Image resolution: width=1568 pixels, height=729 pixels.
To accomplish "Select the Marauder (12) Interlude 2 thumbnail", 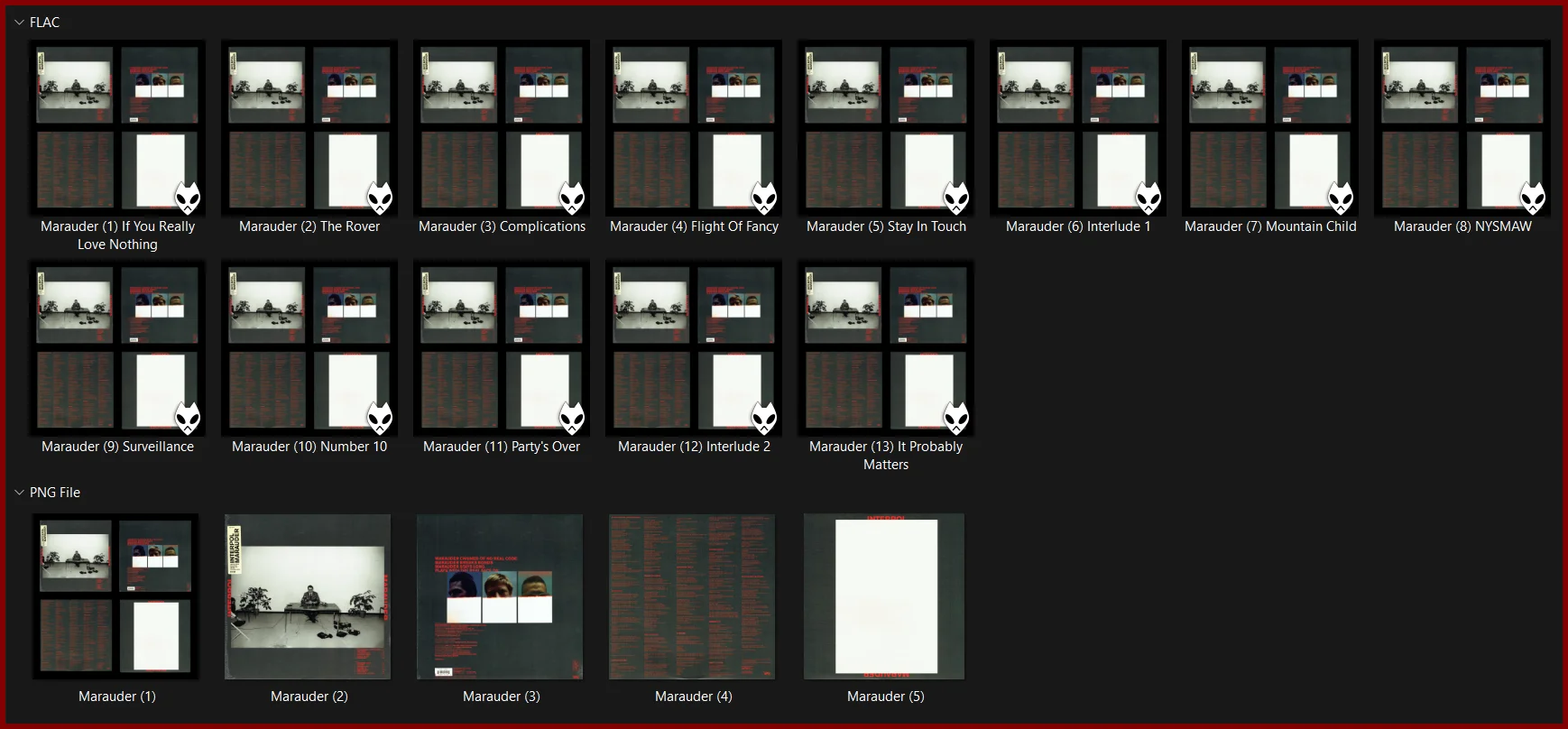I will (694, 347).
